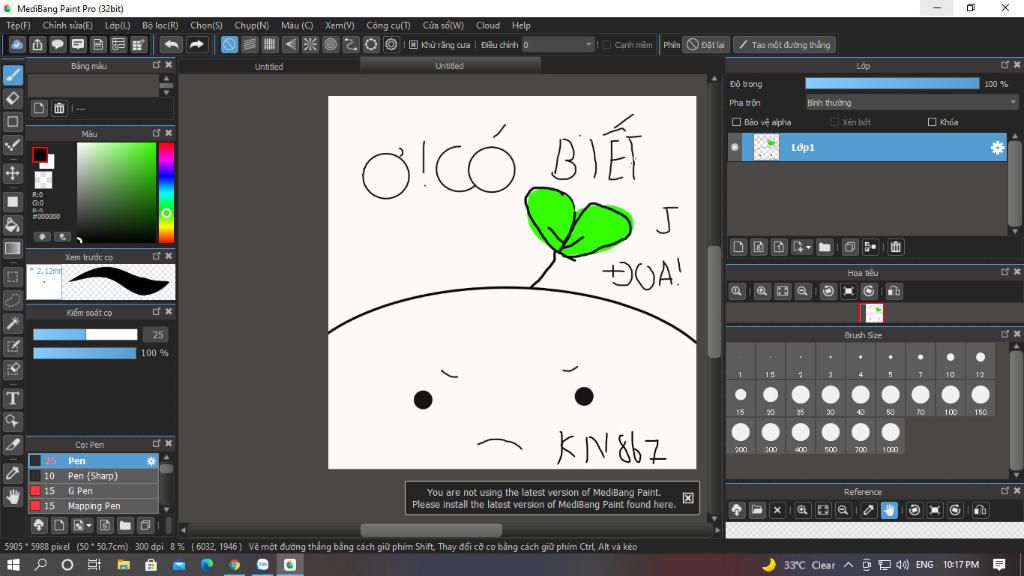Adjust brush size slider at 25
The height and width of the screenshot is (576, 1024).
pyautogui.click(x=86, y=334)
